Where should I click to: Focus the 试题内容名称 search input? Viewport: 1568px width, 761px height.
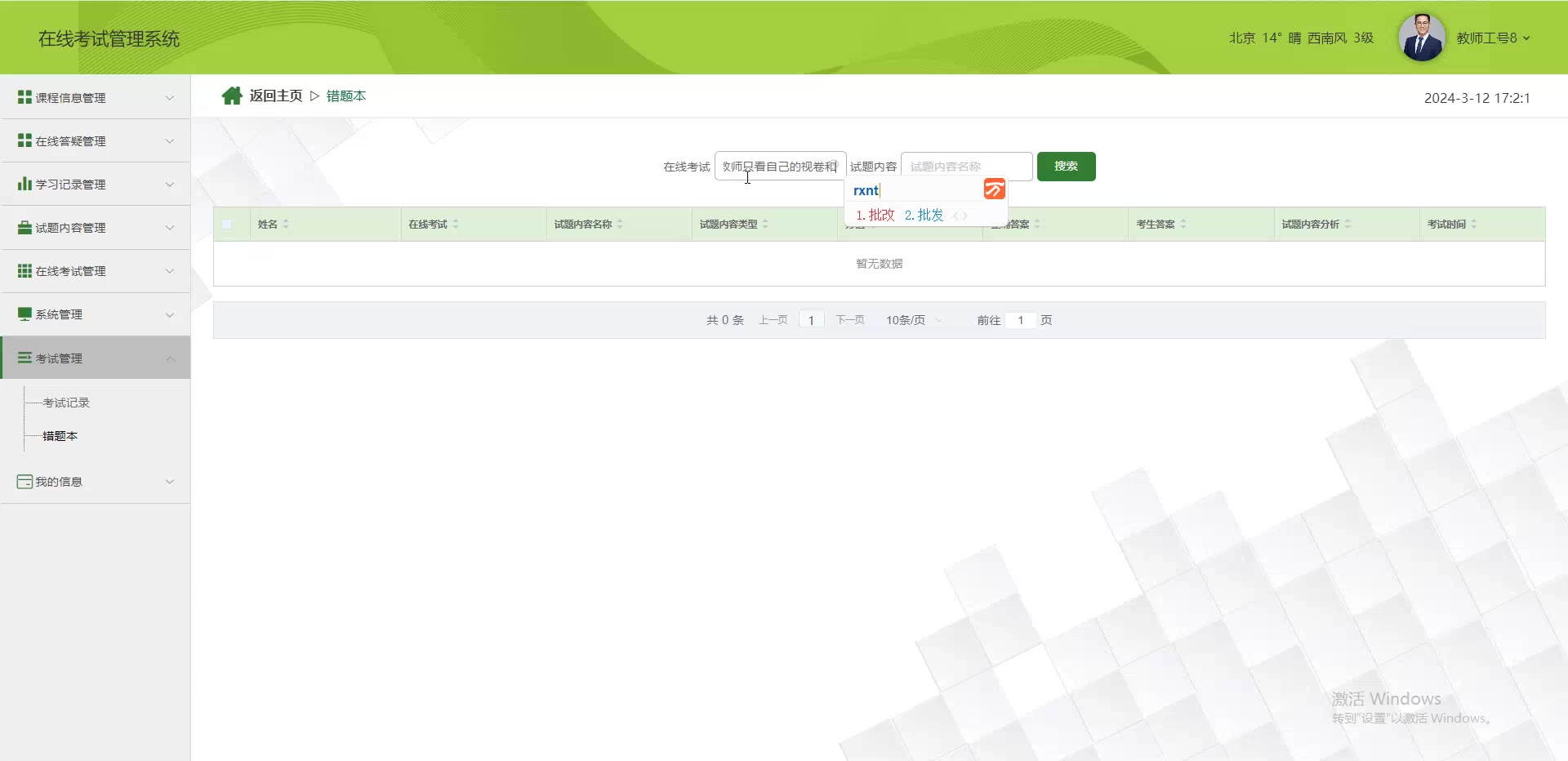click(x=967, y=167)
